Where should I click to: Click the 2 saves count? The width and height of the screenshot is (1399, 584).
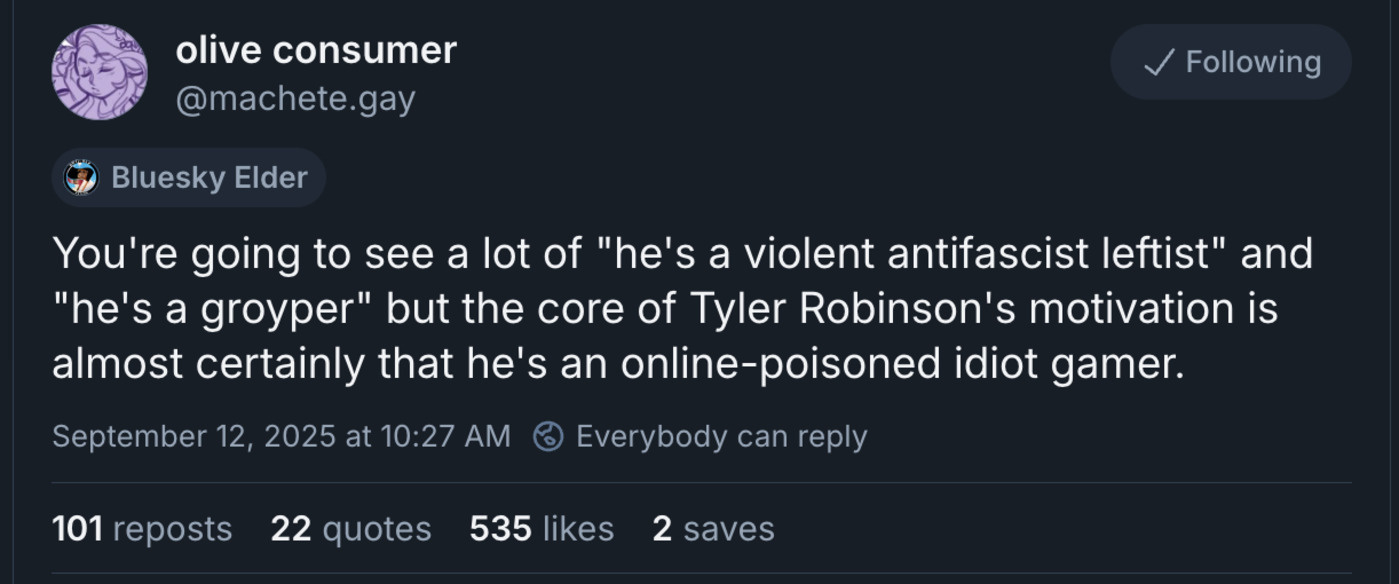[x=712, y=528]
